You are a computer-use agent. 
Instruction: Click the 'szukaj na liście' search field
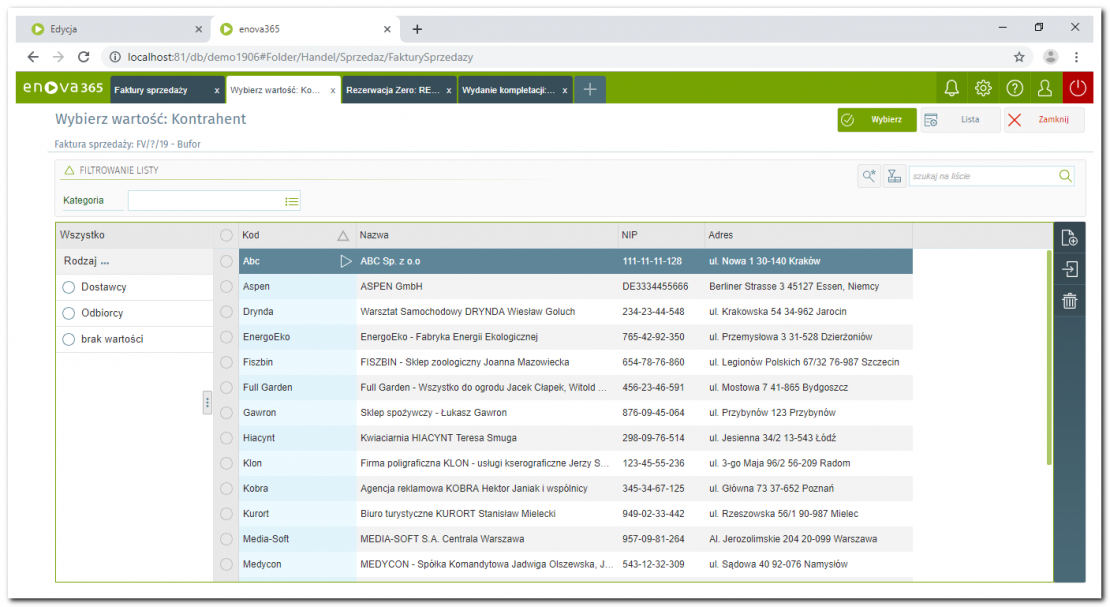(982, 176)
